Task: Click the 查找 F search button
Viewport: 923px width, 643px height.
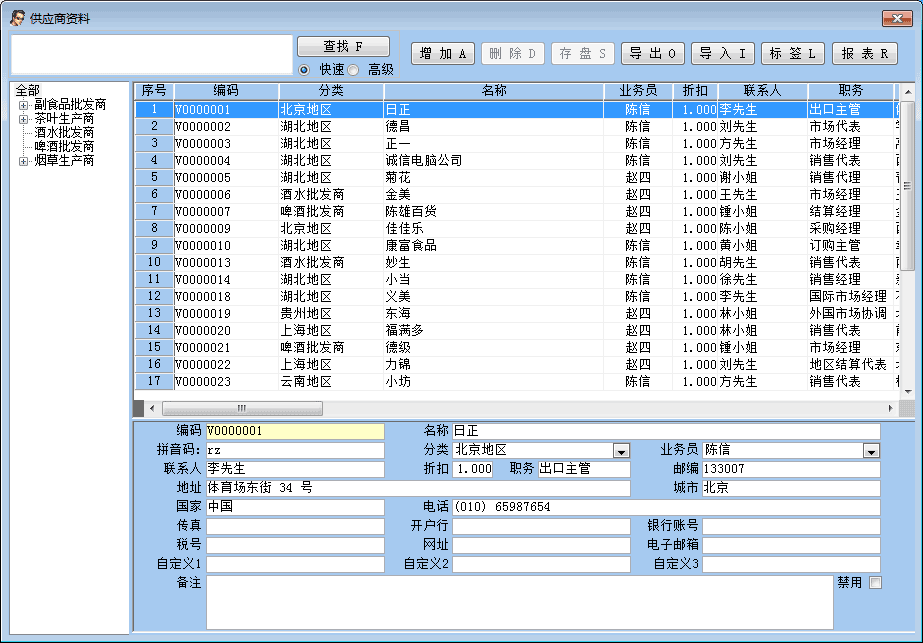Action: [x=343, y=47]
